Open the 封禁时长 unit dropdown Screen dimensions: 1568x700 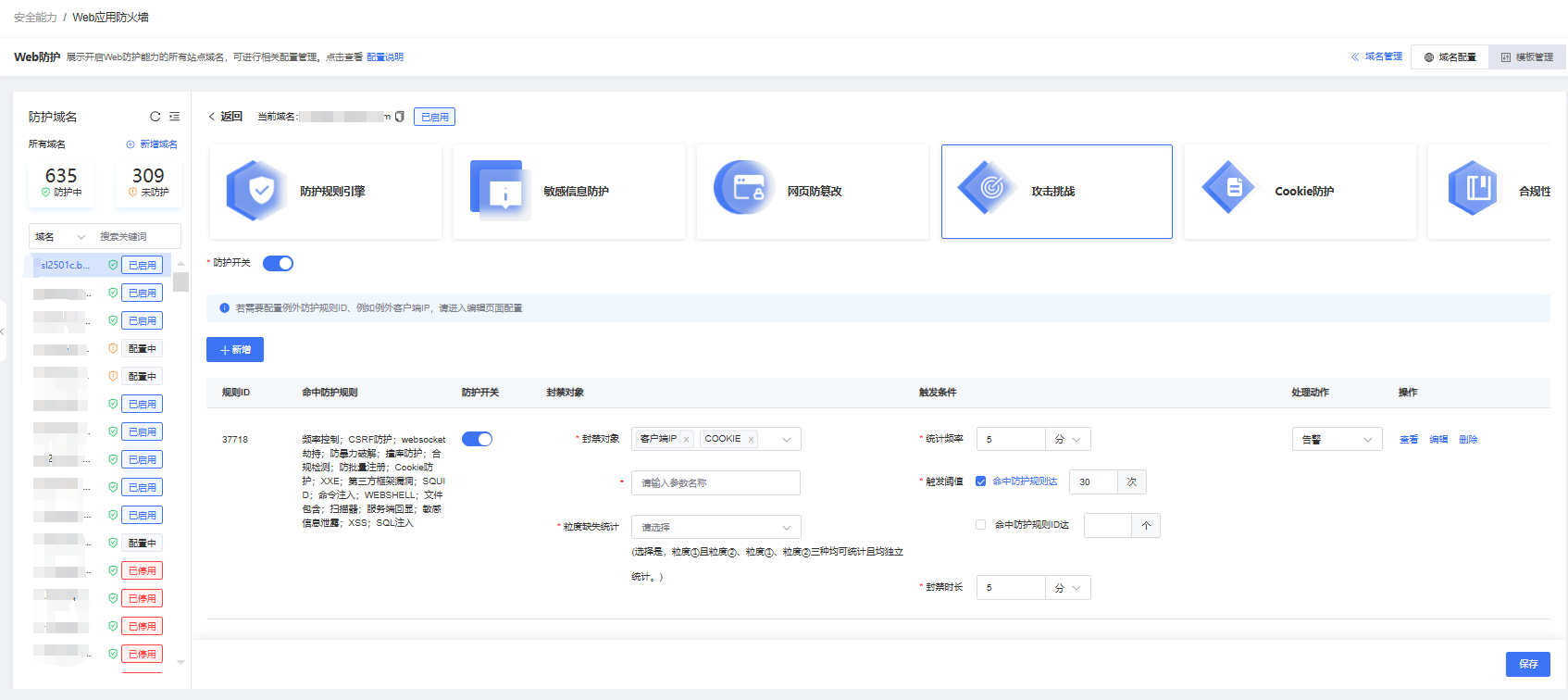[x=1068, y=588]
